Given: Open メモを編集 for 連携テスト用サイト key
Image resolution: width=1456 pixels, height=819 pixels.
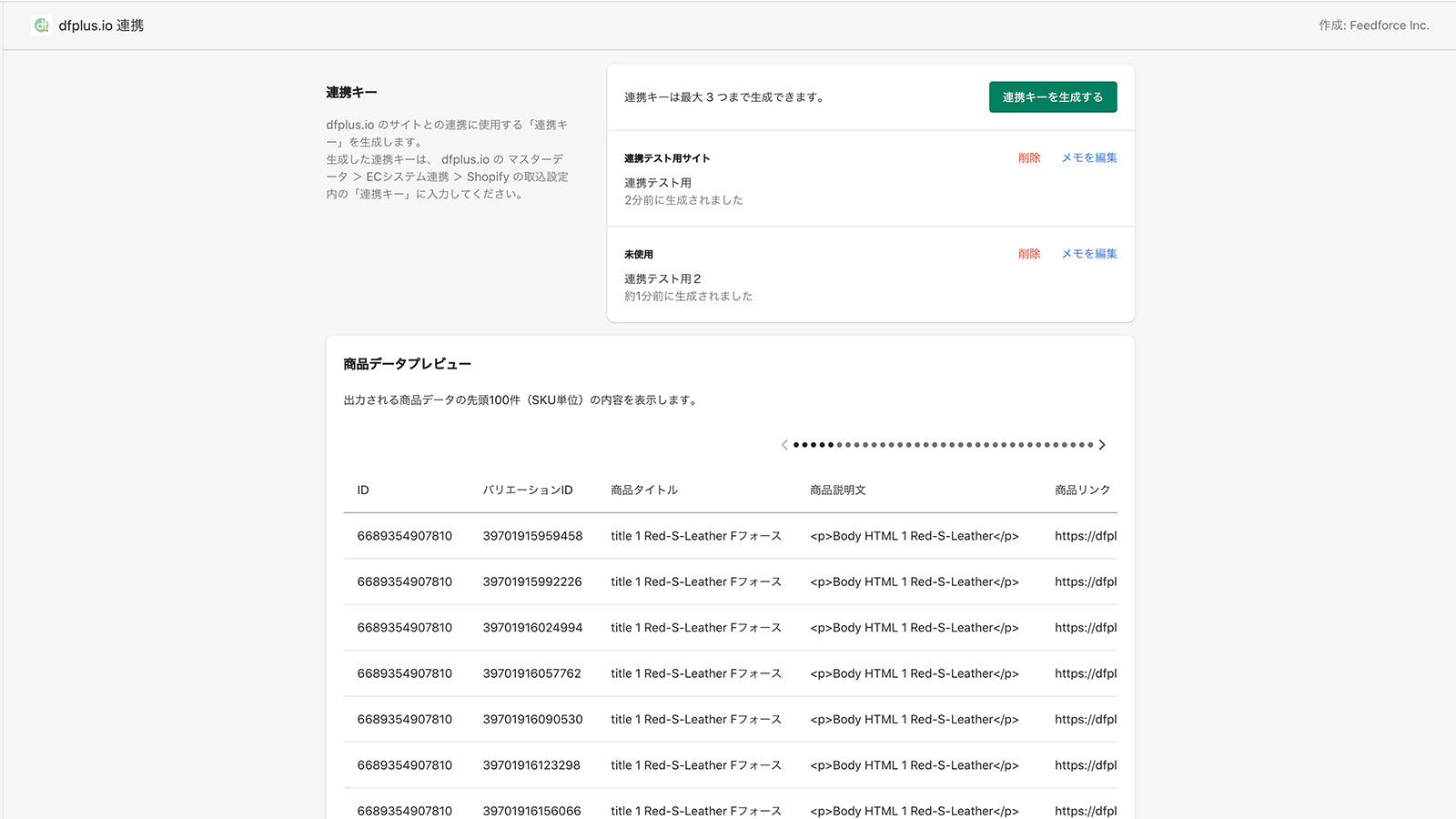Looking at the screenshot, I should (1087, 157).
